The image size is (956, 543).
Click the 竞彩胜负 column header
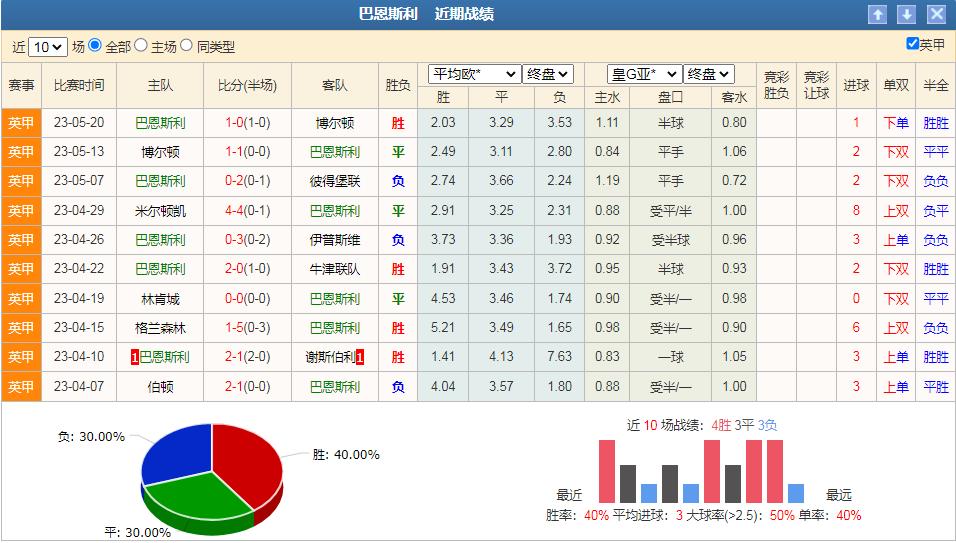[776, 86]
